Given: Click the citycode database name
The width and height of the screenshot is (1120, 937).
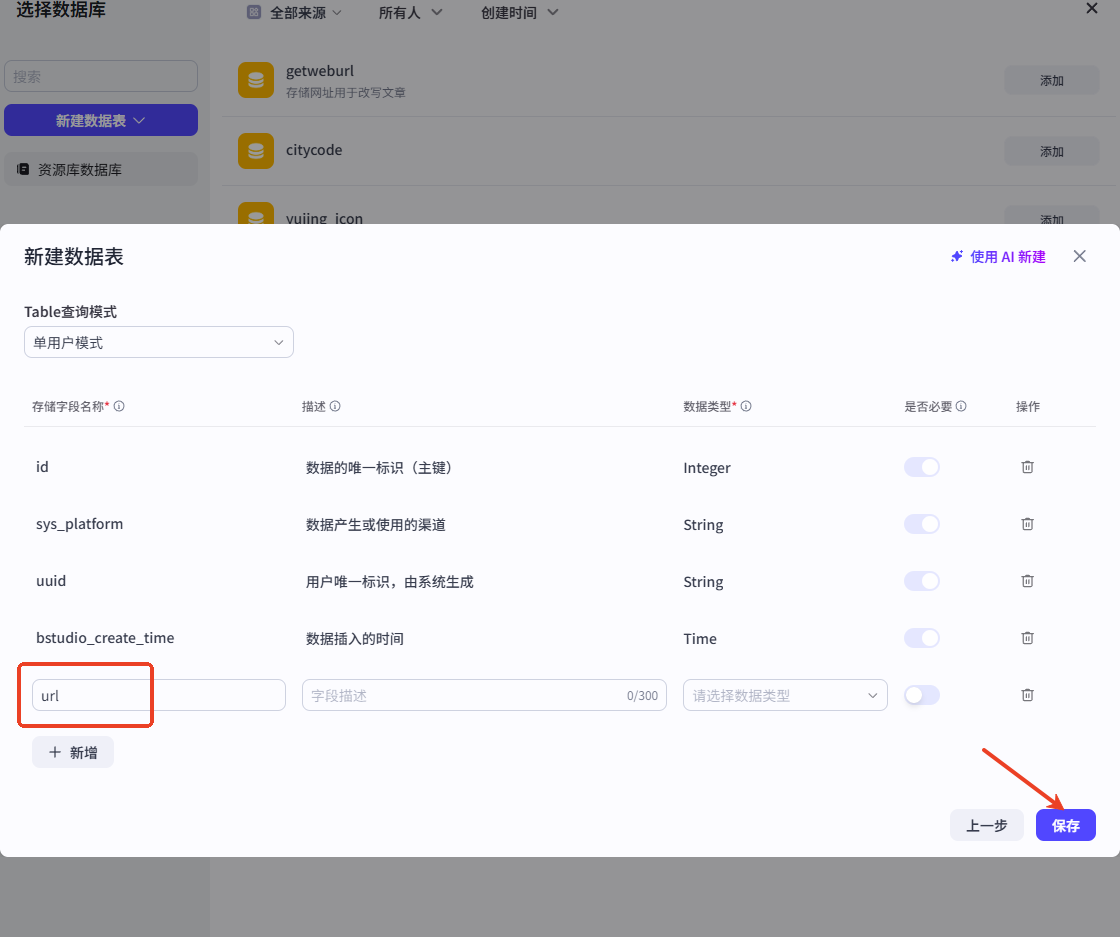Looking at the screenshot, I should [x=314, y=150].
